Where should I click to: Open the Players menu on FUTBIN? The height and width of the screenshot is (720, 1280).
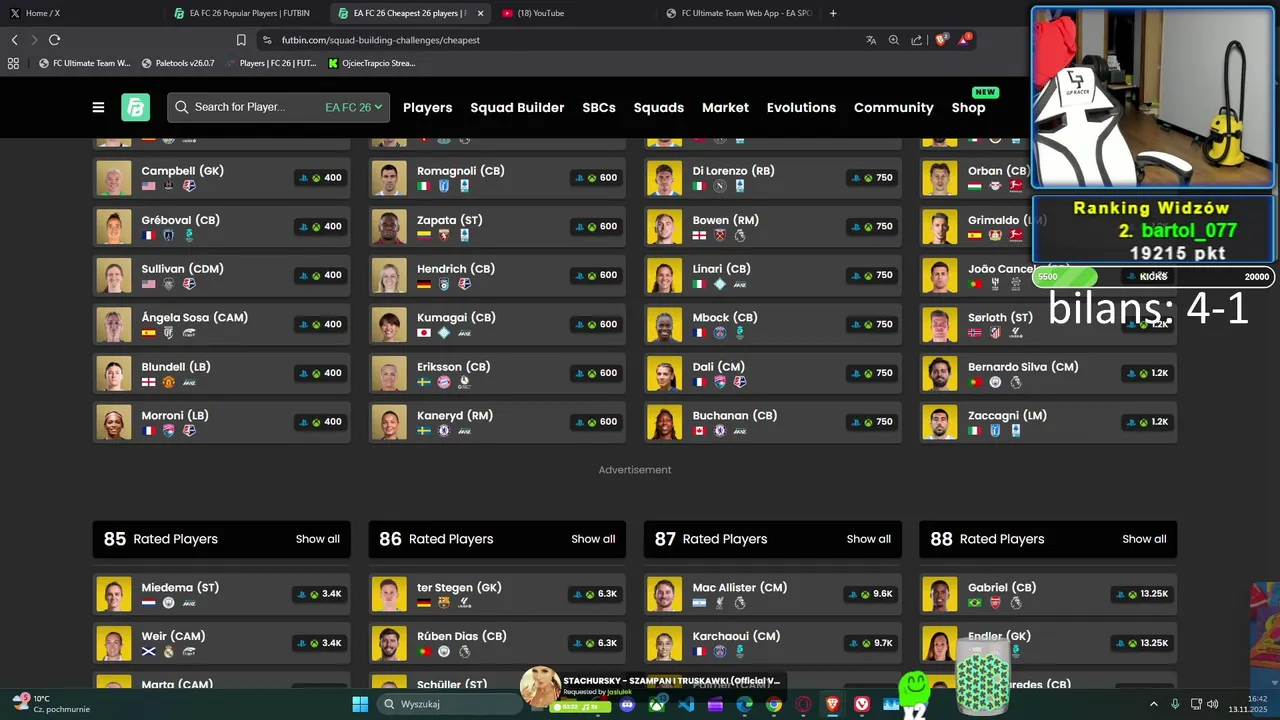click(x=428, y=107)
